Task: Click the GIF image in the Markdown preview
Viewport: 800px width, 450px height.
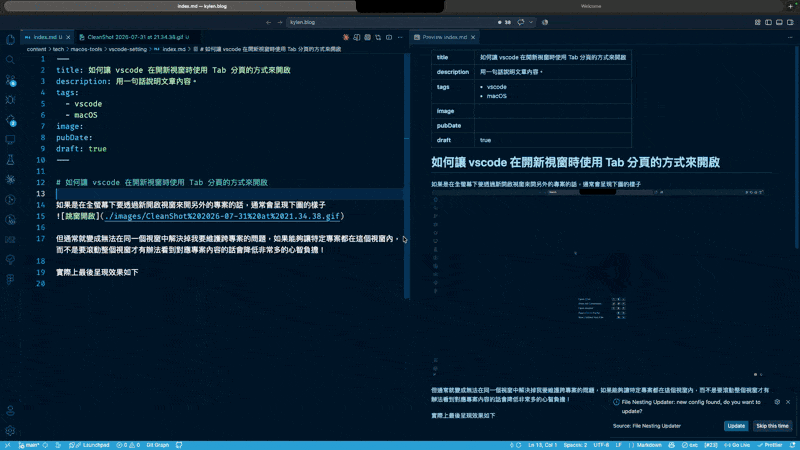Action: [597, 283]
